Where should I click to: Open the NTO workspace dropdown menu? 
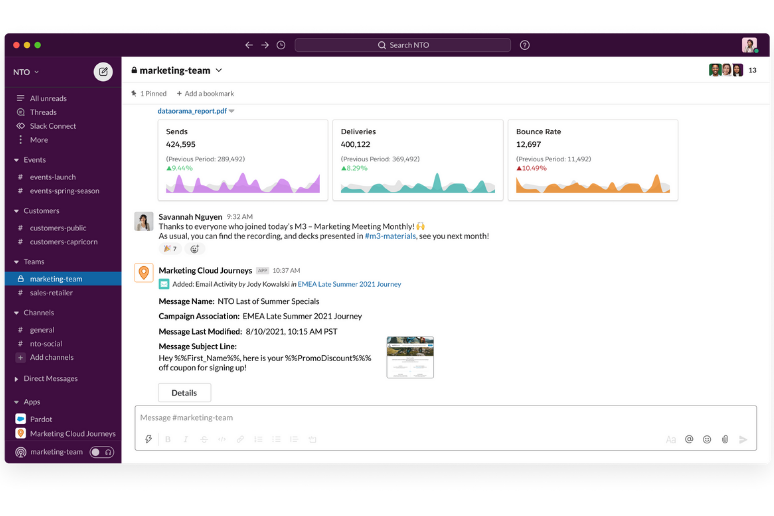[x=27, y=72]
